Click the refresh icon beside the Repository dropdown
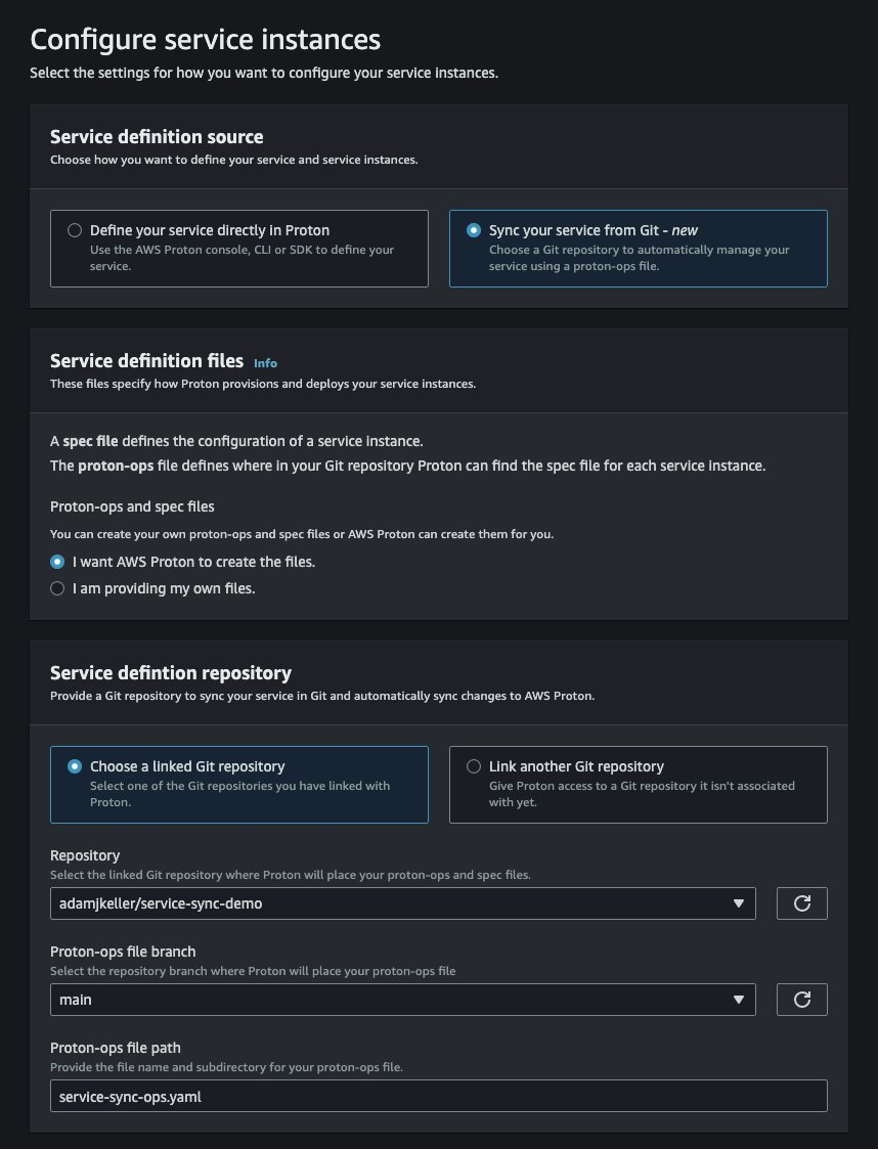The image size is (879, 1150). [801, 903]
